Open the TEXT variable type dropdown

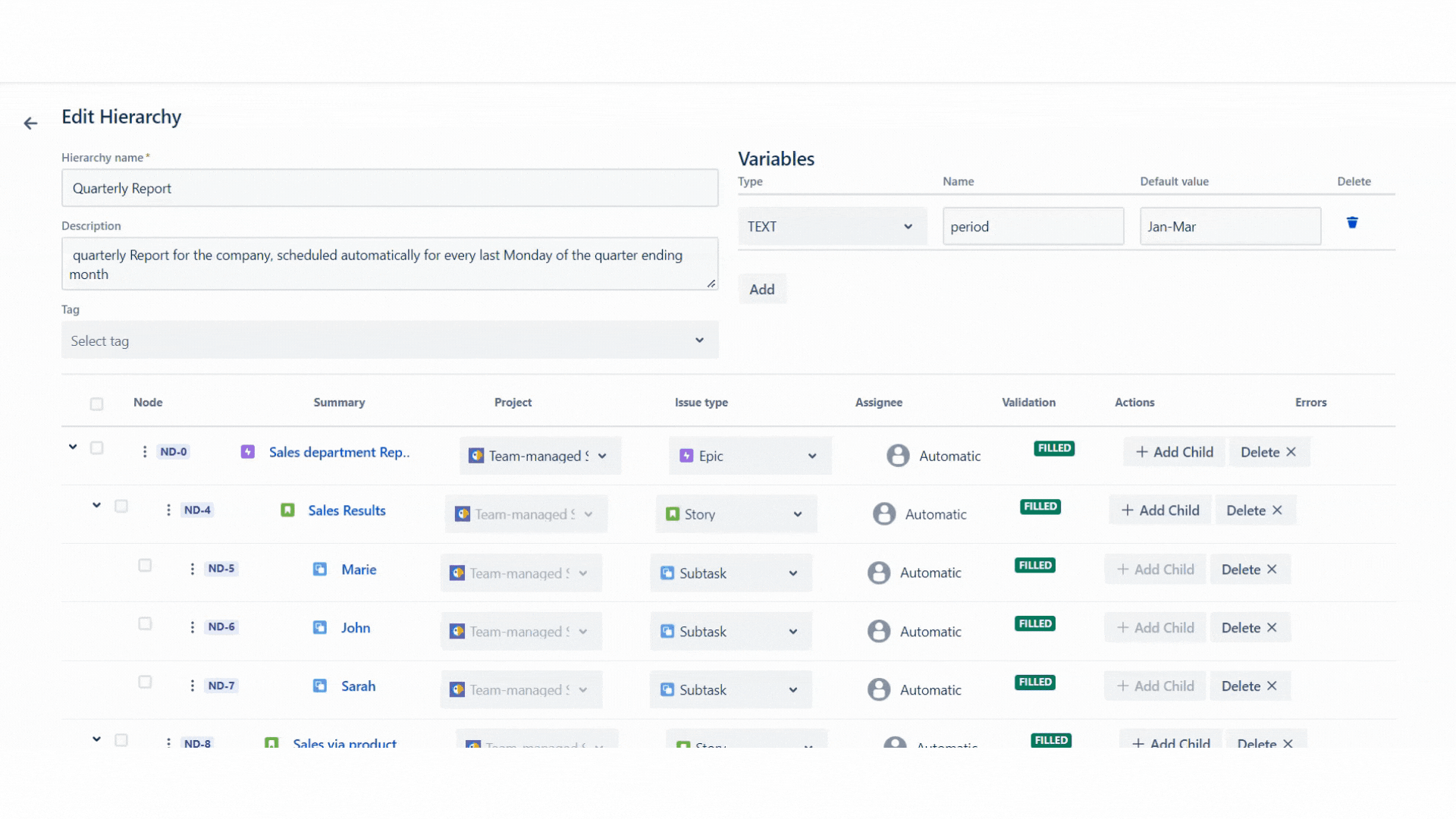tap(832, 227)
